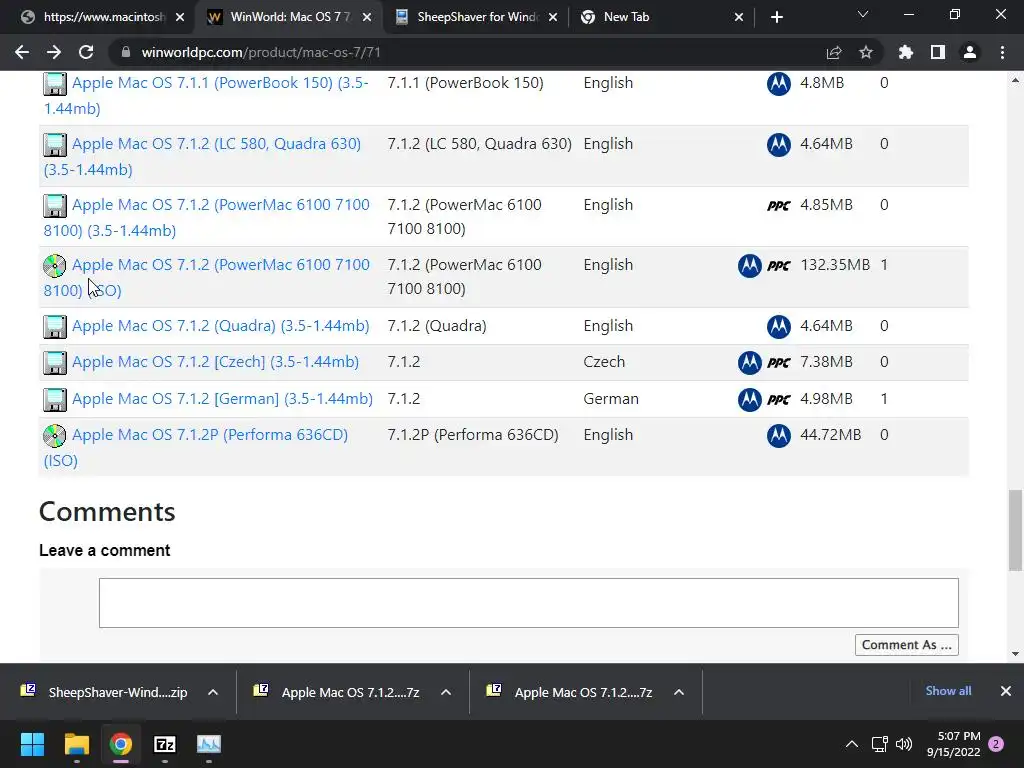
Task: Click the address bar URL
Action: coord(261,52)
